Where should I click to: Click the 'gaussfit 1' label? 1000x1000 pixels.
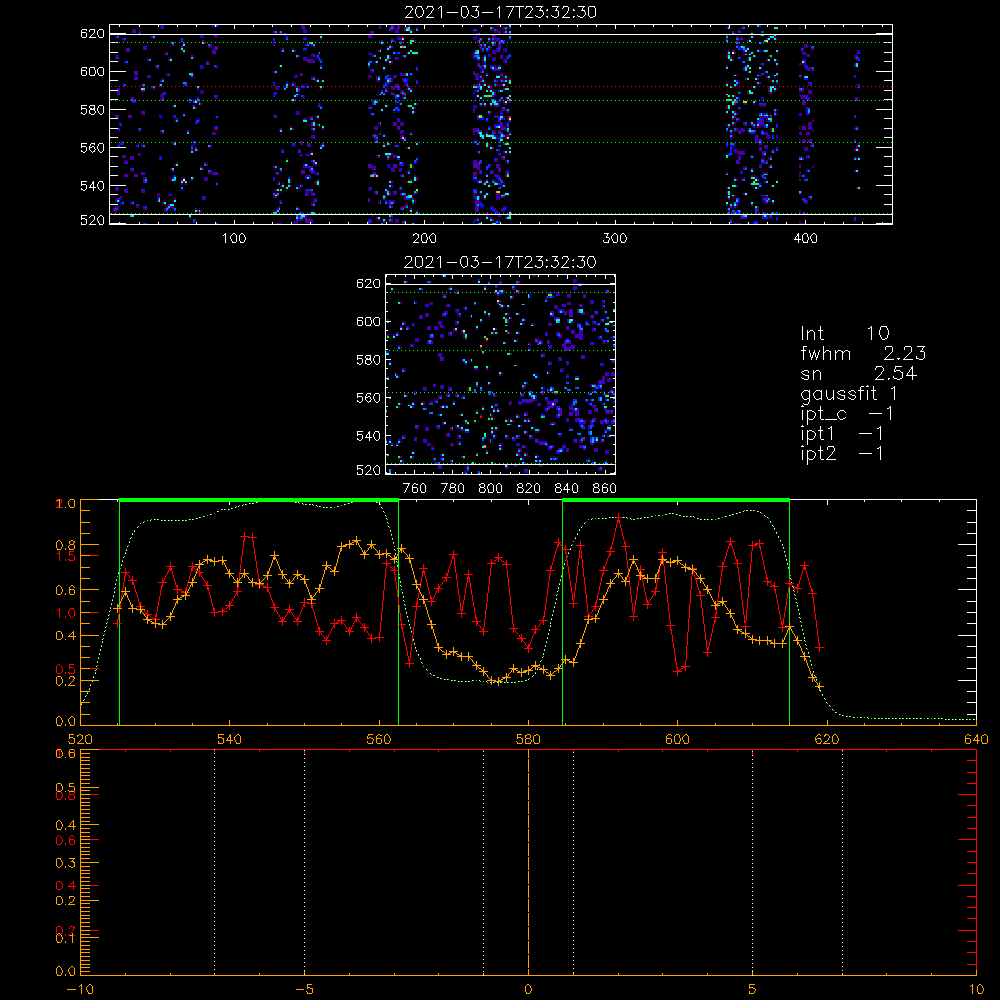[x=849, y=393]
